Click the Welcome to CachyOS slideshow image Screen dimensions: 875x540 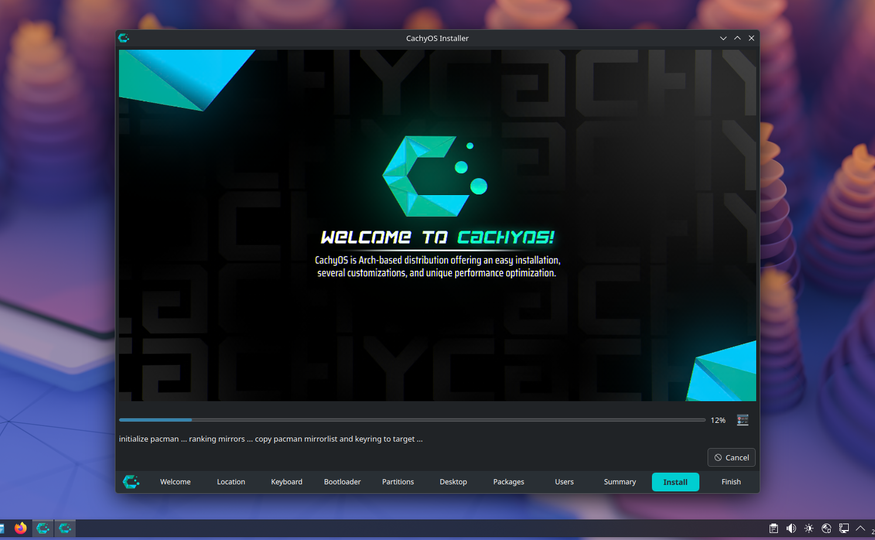(x=438, y=225)
